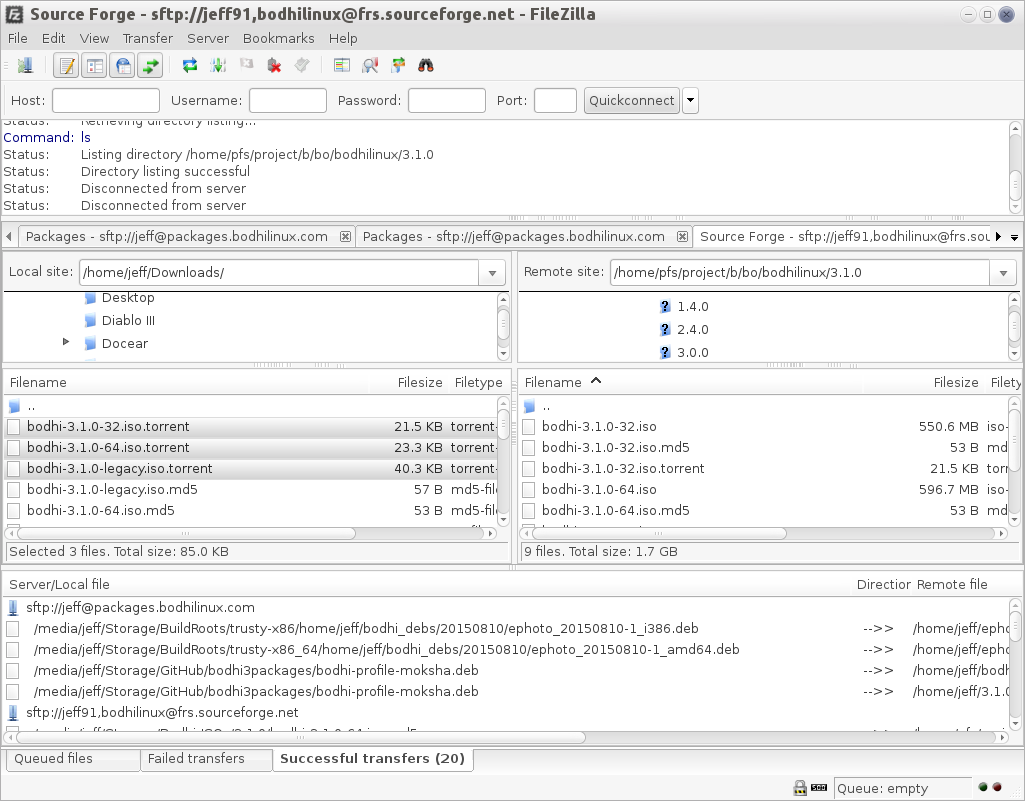Click the Port input field

tap(555, 101)
